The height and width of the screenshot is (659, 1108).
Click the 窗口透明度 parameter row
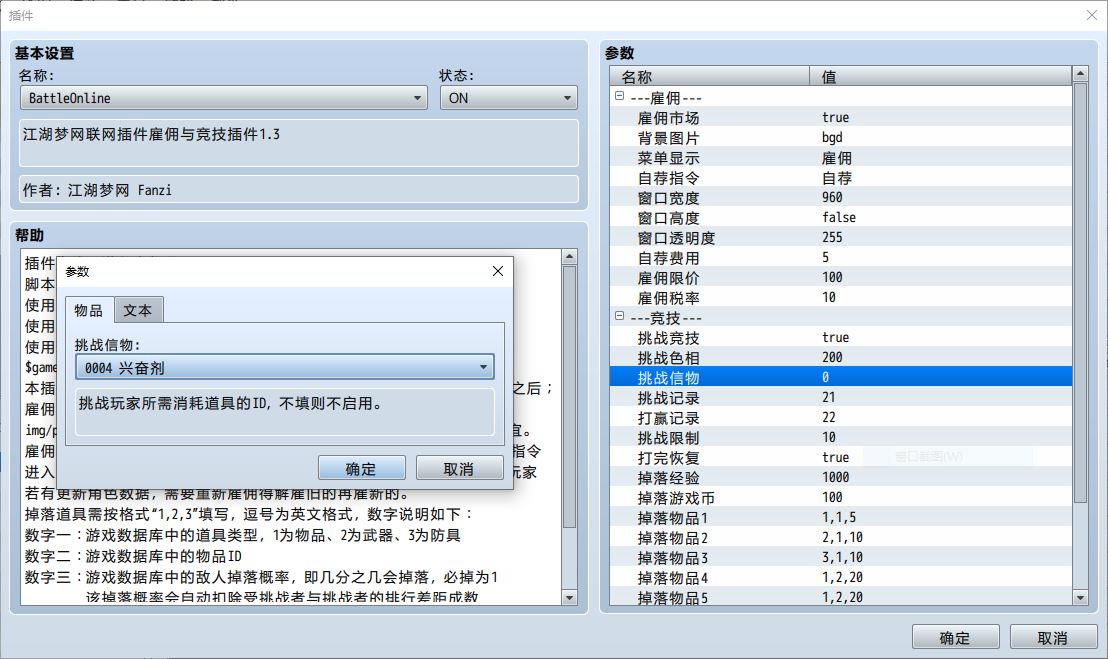[676, 237]
